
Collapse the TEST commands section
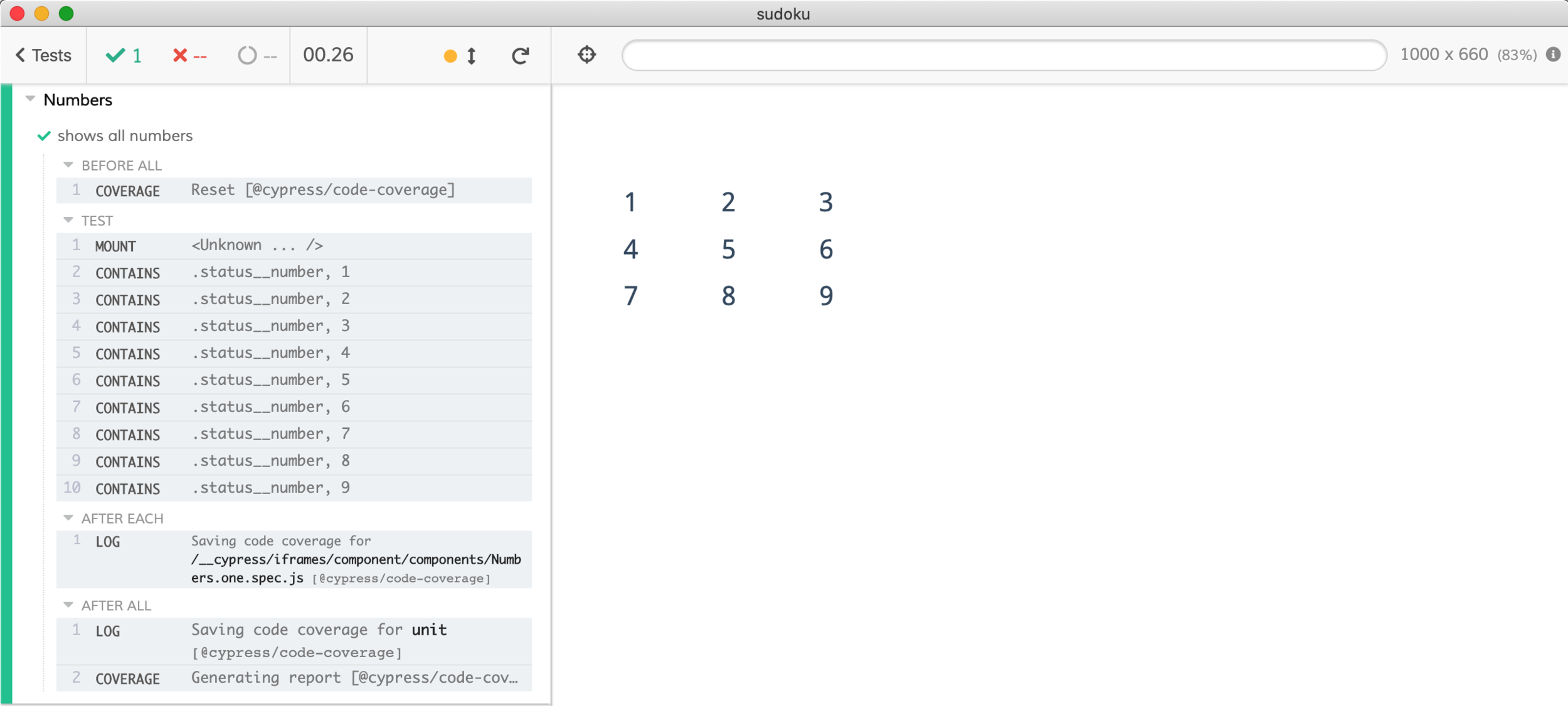tap(68, 220)
